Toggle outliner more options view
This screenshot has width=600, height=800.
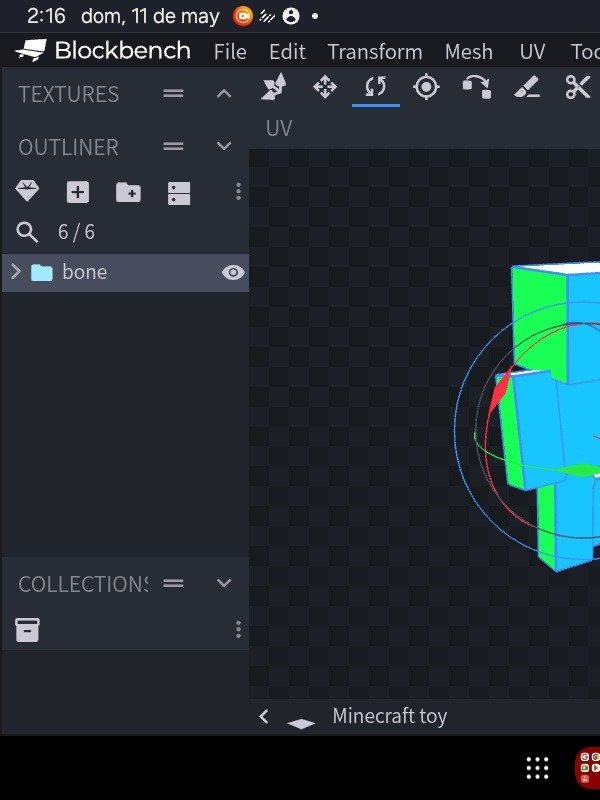(x=179, y=193)
